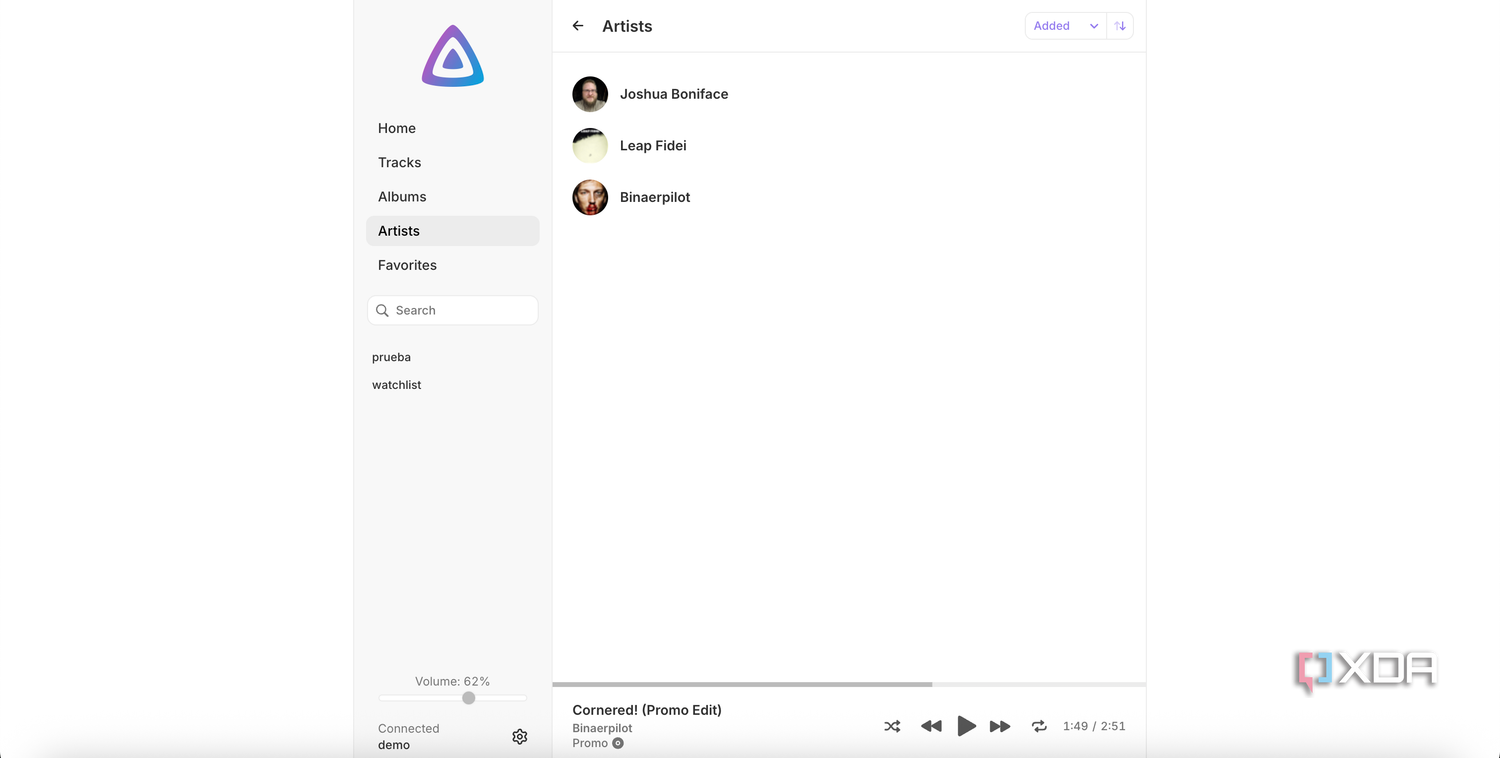Viewport: 1500px width, 758px height.
Task: Skip to the next track
Action: [x=1000, y=726]
